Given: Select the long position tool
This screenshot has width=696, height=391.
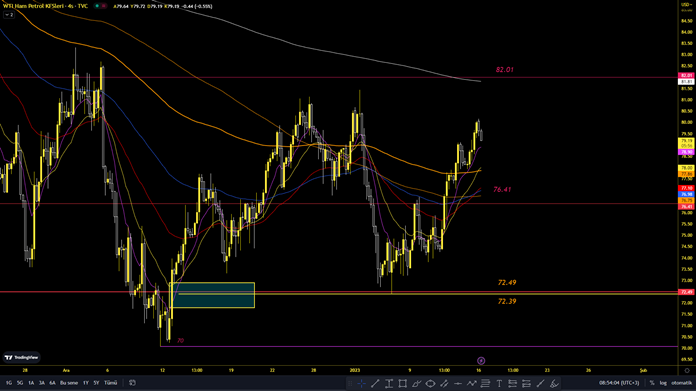Looking at the screenshot, I should point(513,383).
